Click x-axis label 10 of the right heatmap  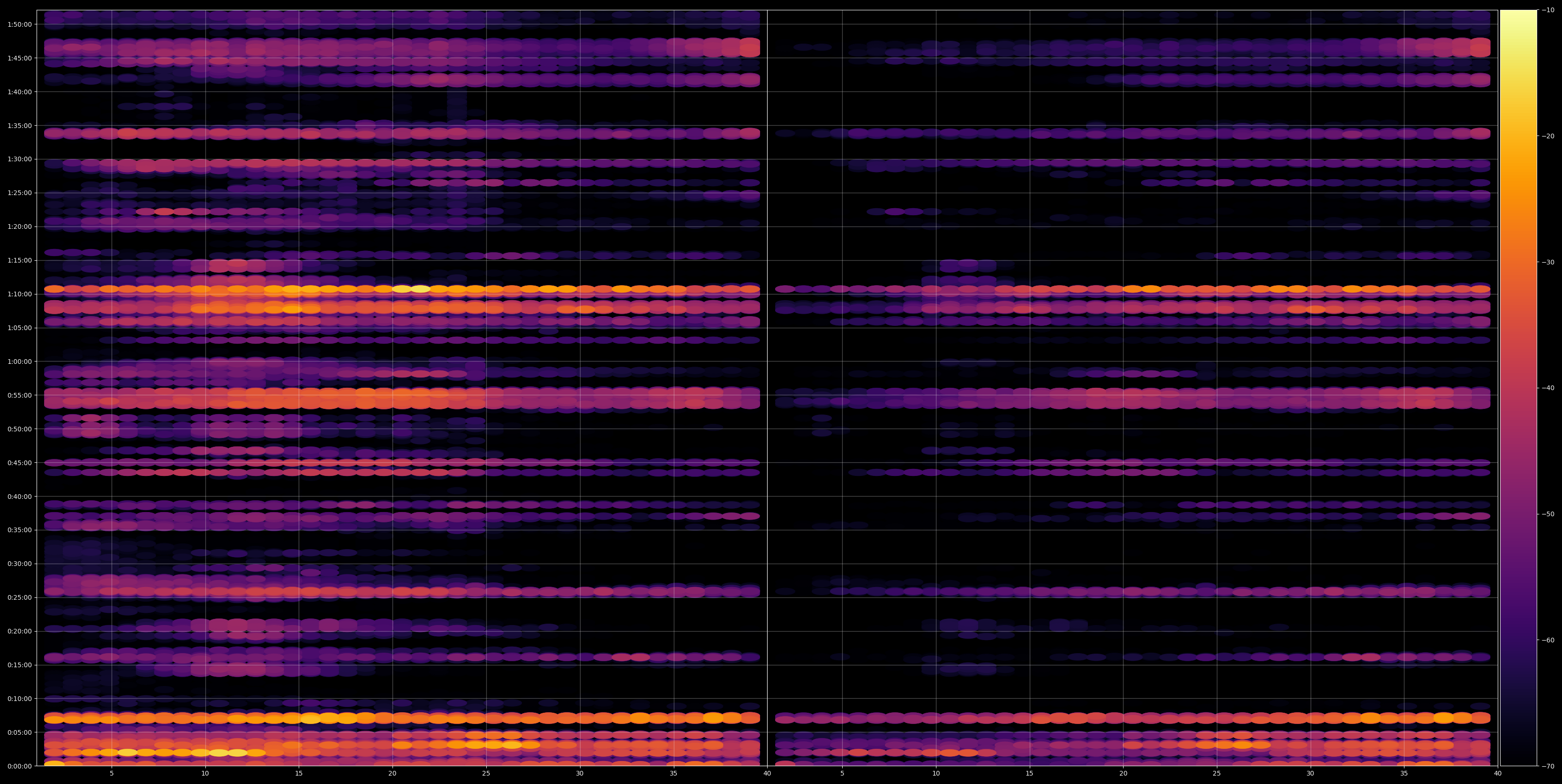tap(936, 774)
